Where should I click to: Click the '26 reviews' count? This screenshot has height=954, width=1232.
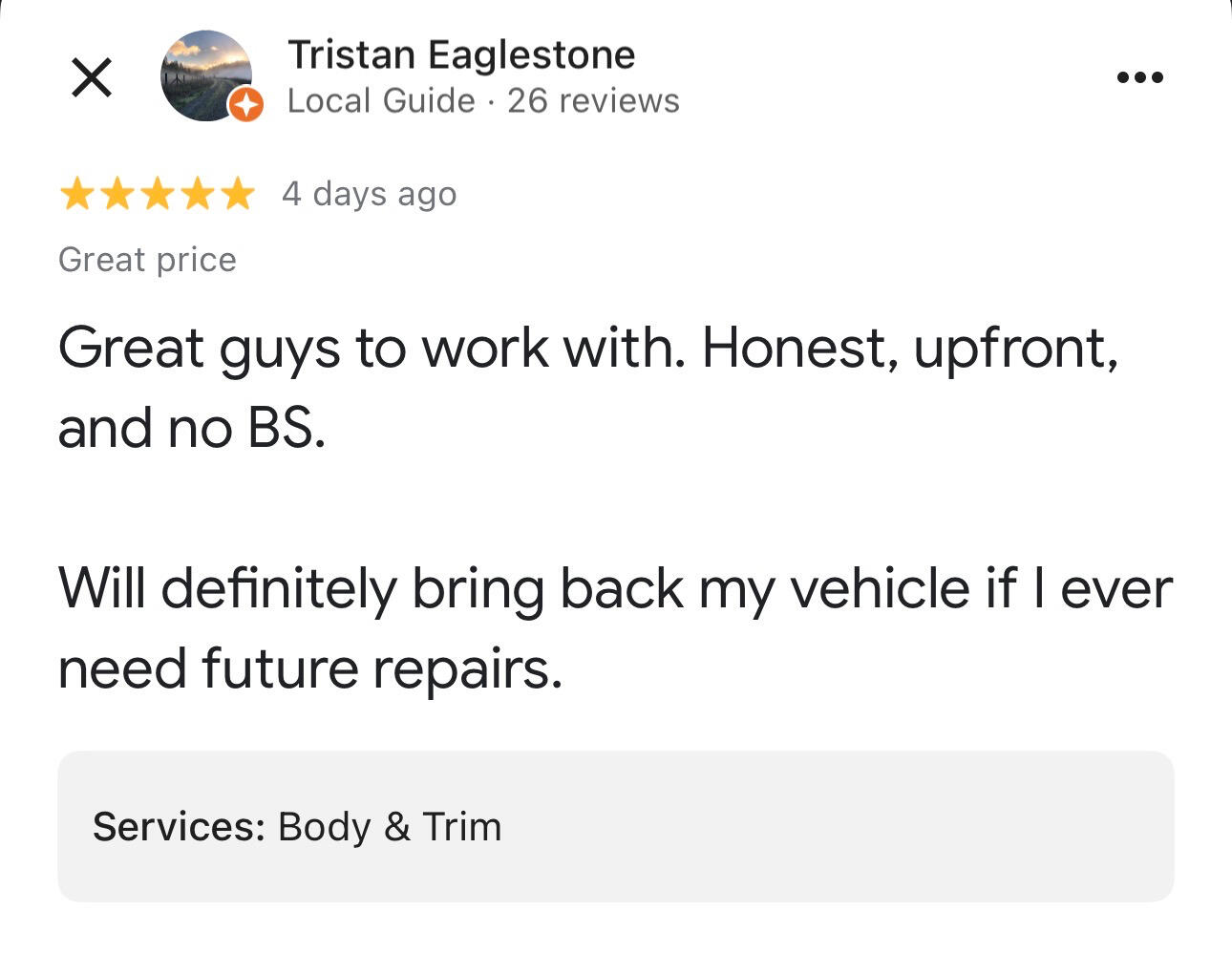593,101
